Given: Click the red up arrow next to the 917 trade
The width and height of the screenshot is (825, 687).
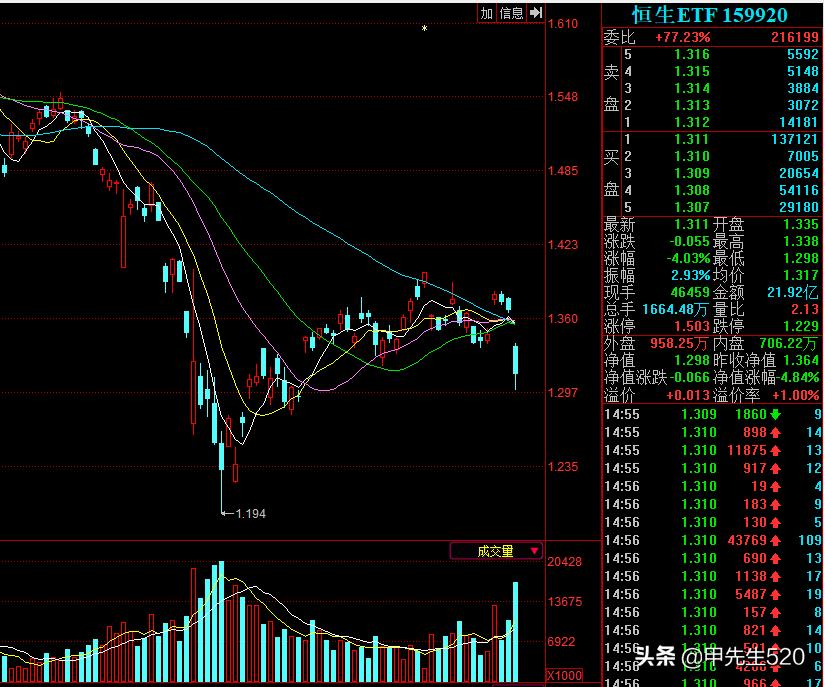Looking at the screenshot, I should 775,468.
